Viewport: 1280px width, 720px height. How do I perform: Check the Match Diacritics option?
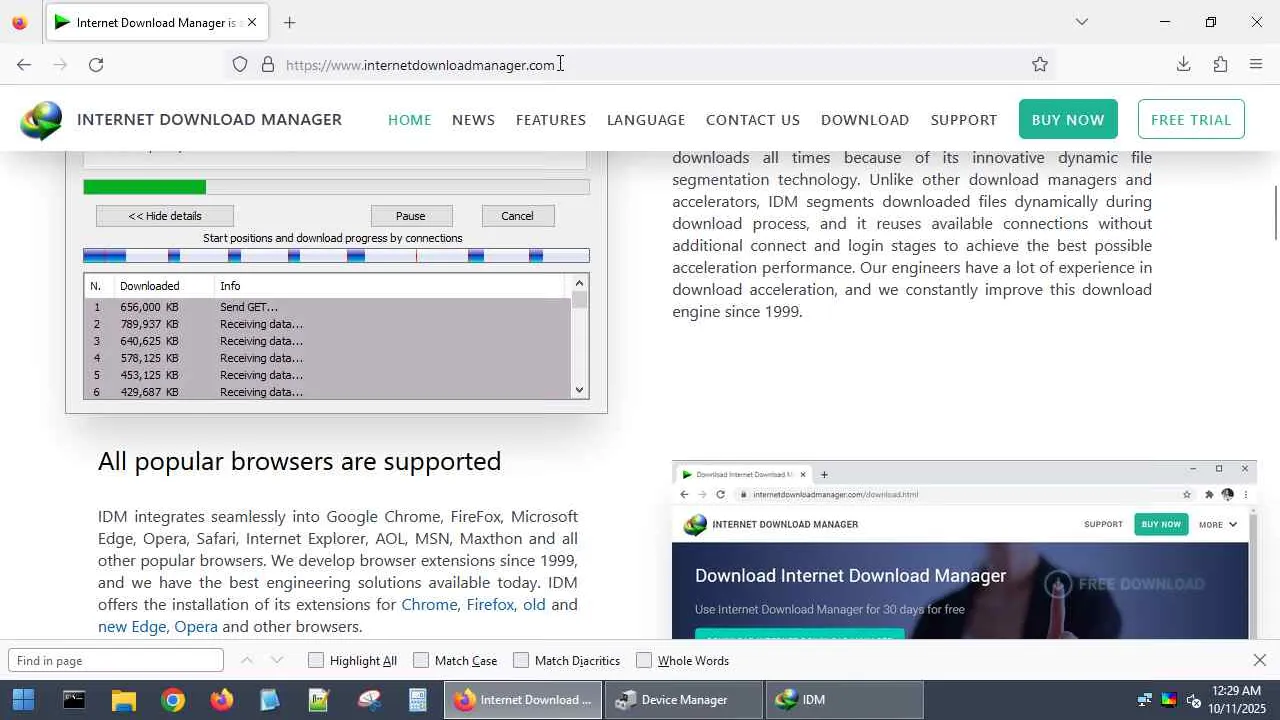click(521, 660)
